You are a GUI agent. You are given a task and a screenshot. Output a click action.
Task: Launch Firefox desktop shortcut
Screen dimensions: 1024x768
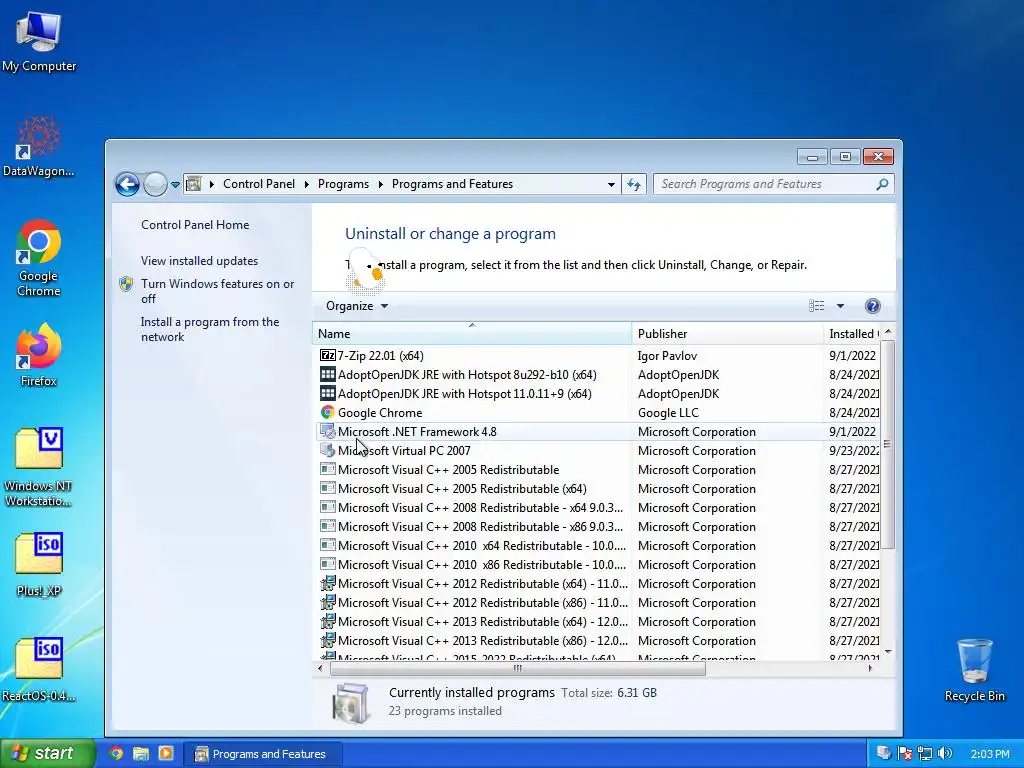[x=39, y=355]
